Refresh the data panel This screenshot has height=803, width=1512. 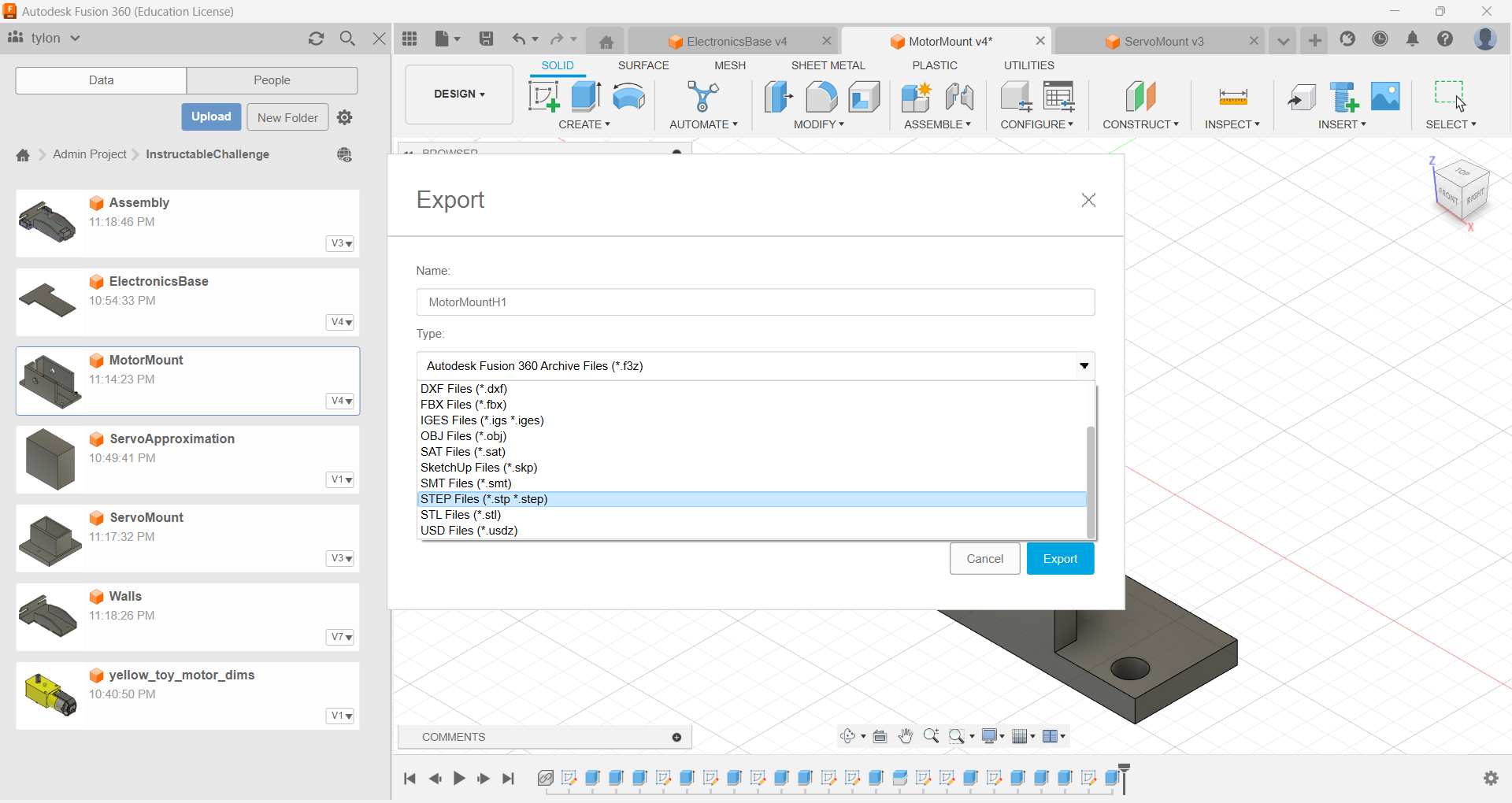(317, 39)
